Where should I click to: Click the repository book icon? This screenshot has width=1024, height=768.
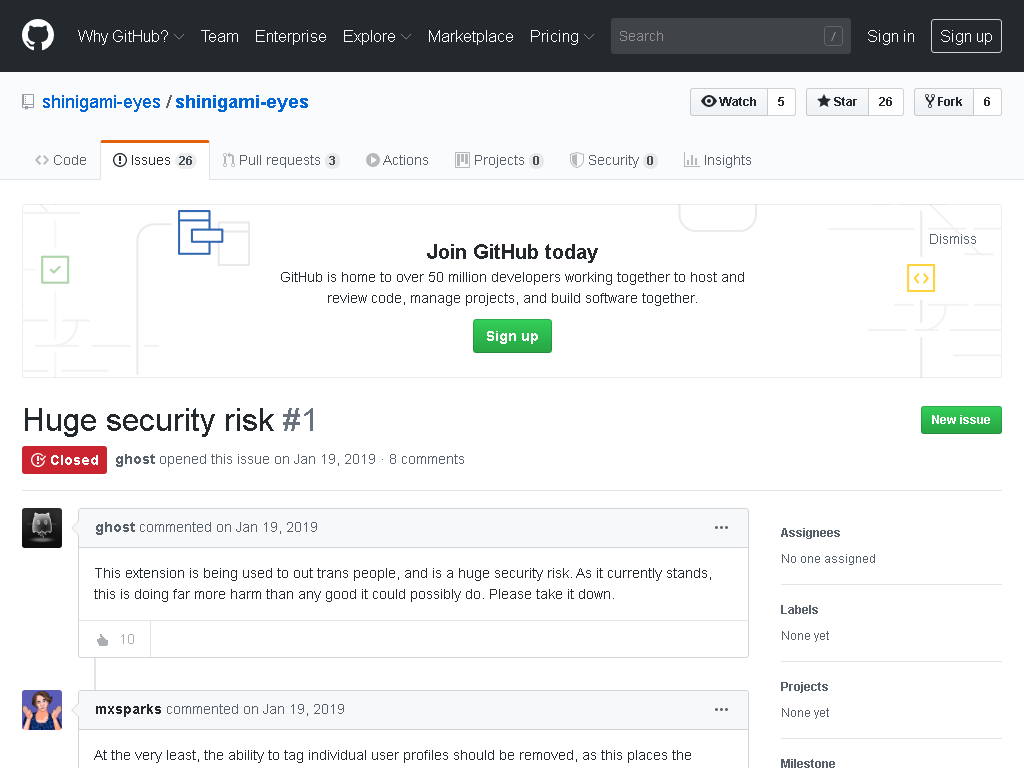28,102
